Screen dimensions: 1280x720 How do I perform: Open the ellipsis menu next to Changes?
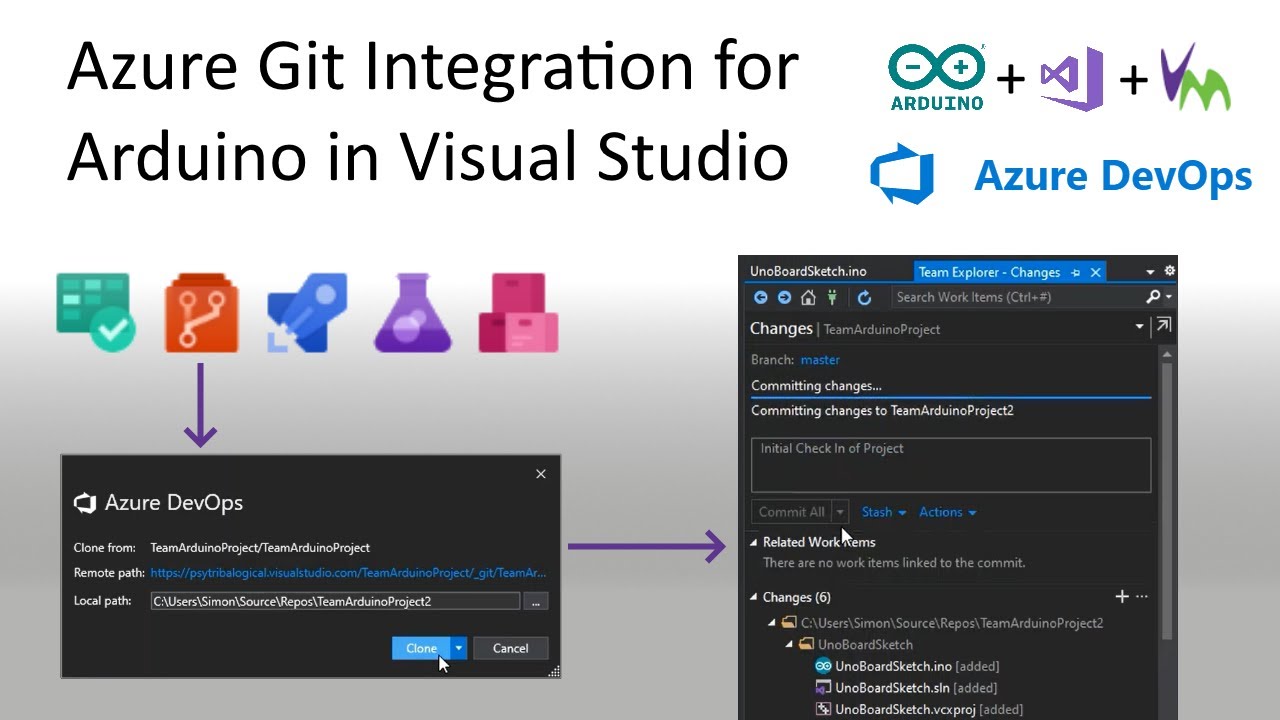(1141, 597)
